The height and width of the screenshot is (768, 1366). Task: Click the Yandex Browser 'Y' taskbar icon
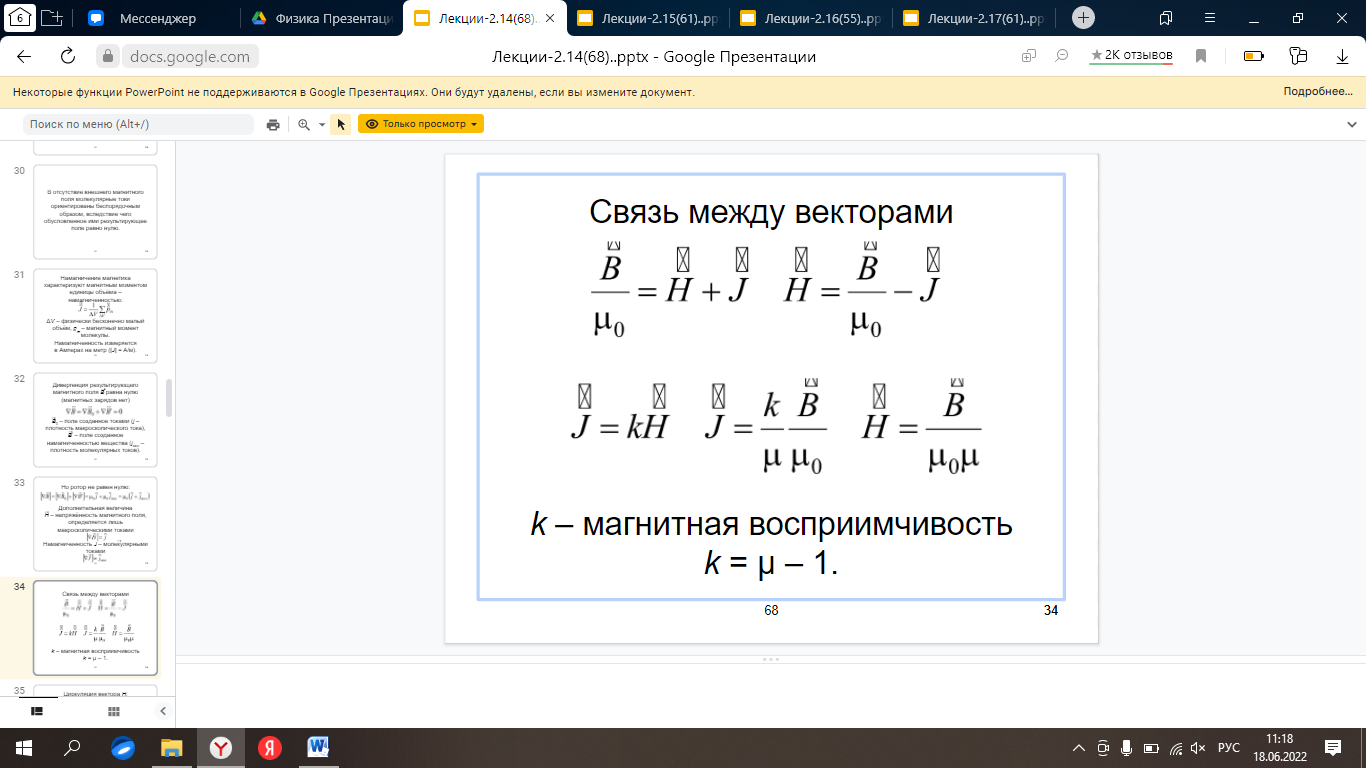point(221,747)
